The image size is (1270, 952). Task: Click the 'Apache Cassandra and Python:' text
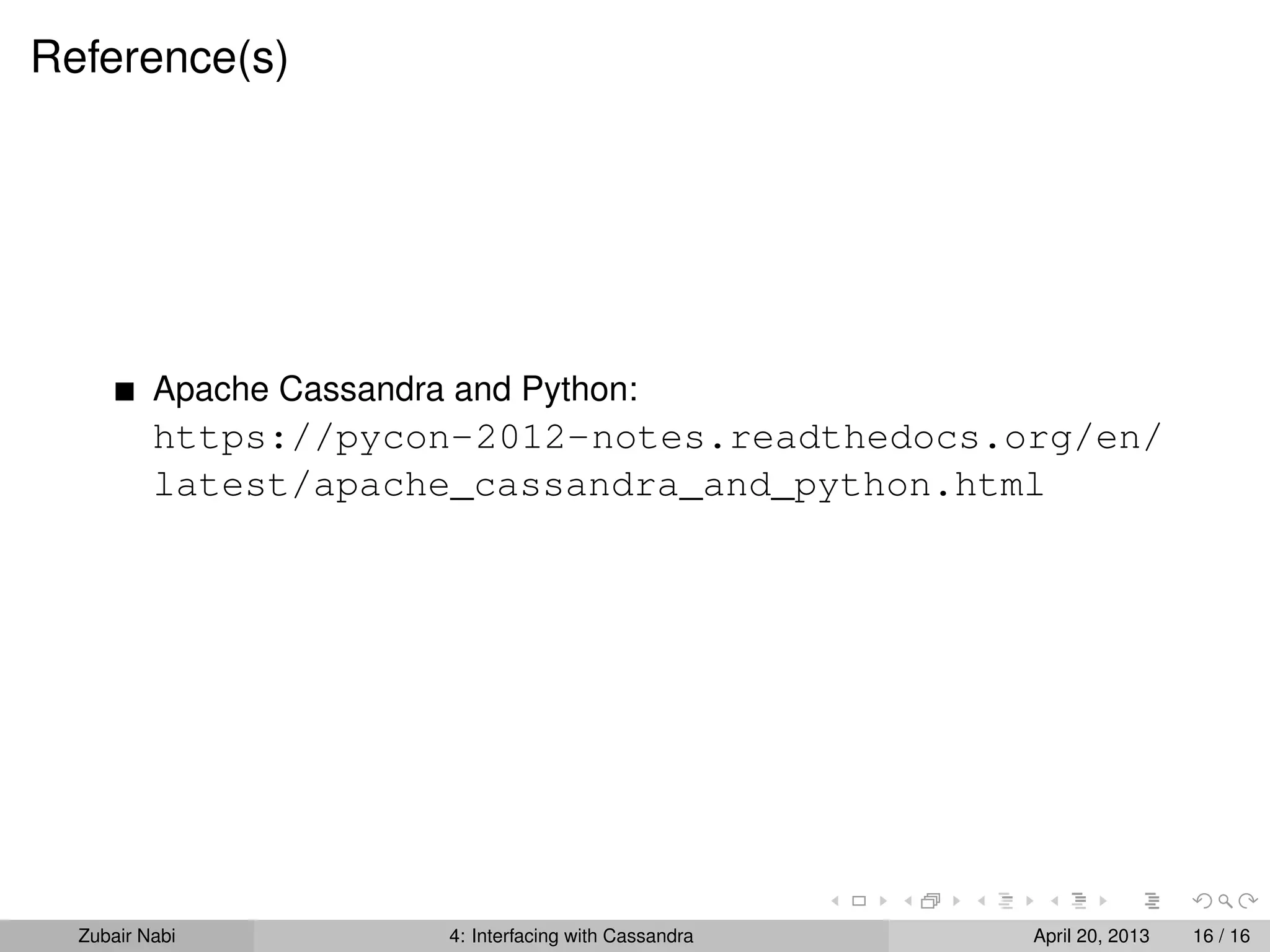(395, 389)
